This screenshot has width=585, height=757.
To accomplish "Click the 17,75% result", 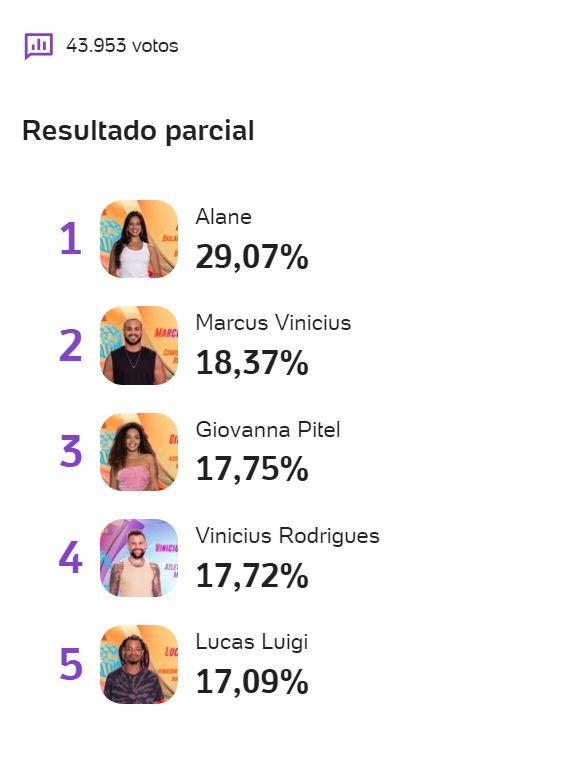I will pos(252,469).
